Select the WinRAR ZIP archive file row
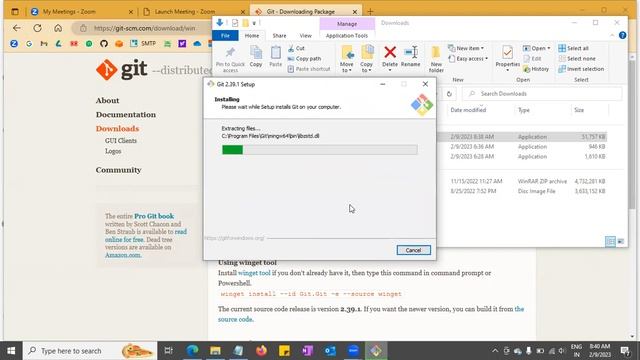The height and width of the screenshot is (360, 640). (x=522, y=181)
